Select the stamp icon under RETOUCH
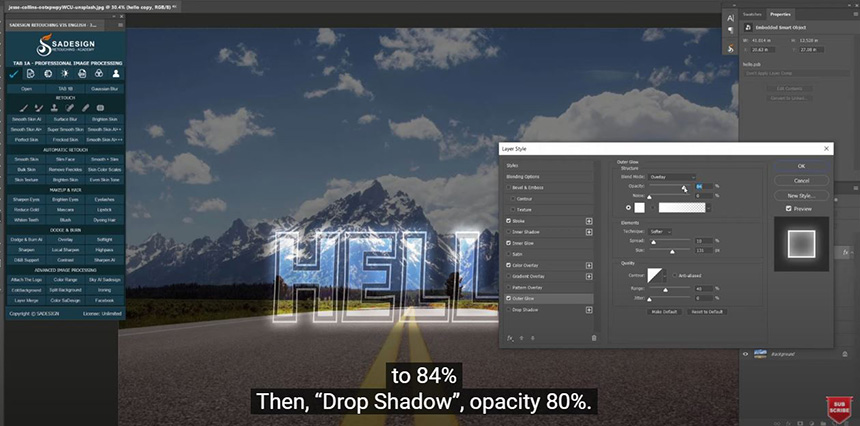This screenshot has height=426, width=860. (x=55, y=108)
